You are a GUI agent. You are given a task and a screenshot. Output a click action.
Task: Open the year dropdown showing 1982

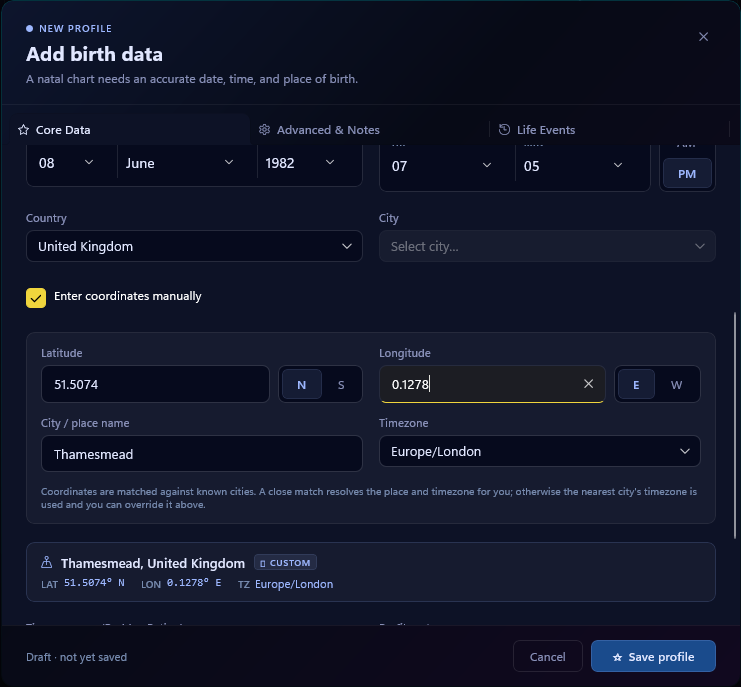coord(310,163)
